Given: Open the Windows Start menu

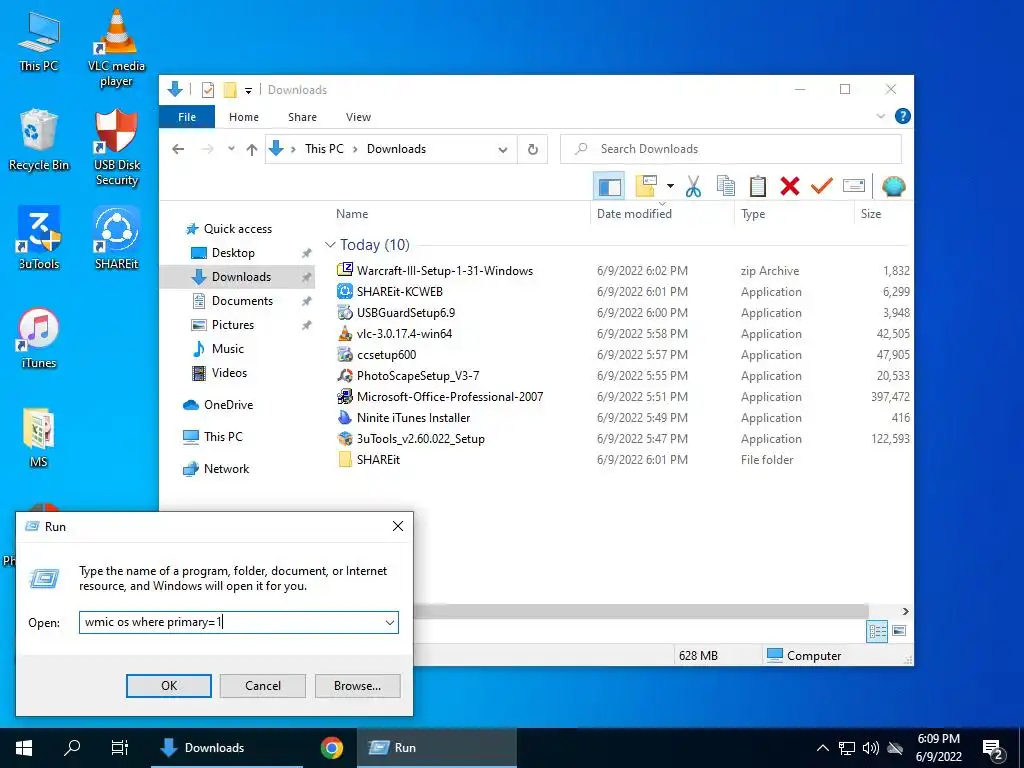Looking at the screenshot, I should pos(24,748).
